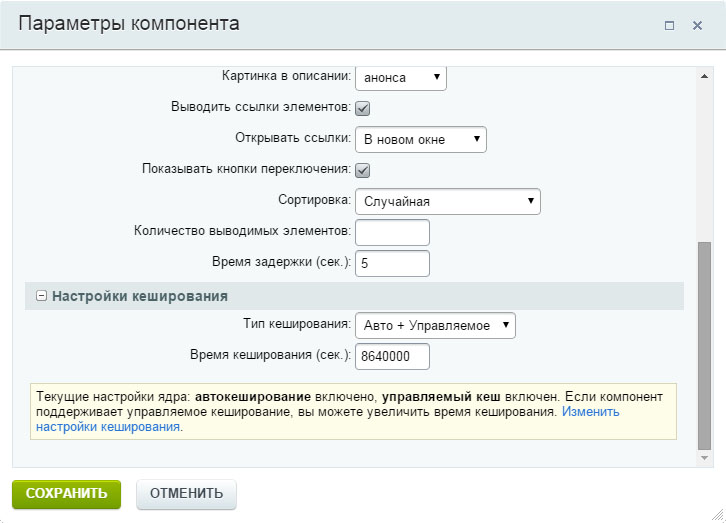Image resolution: width=726 pixels, height=523 pixels.
Task: Maximize the component parameters dialog
Action: [x=669, y=25]
